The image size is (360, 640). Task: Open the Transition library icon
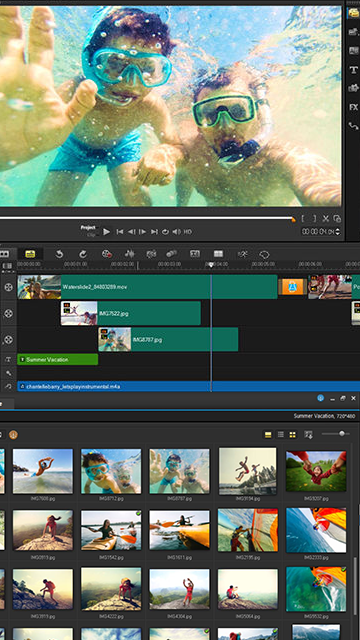(353, 51)
